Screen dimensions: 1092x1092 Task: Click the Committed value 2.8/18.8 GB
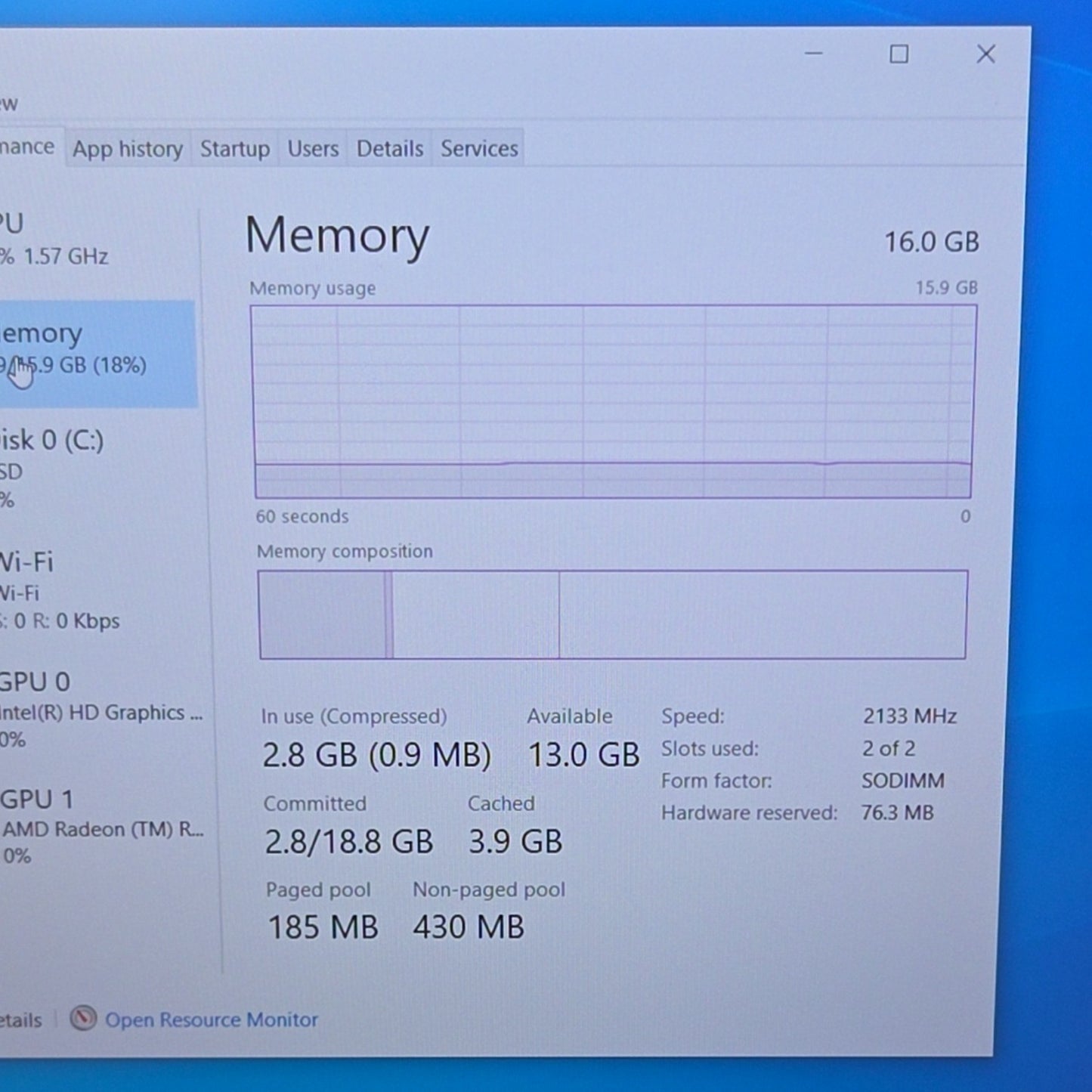349,842
